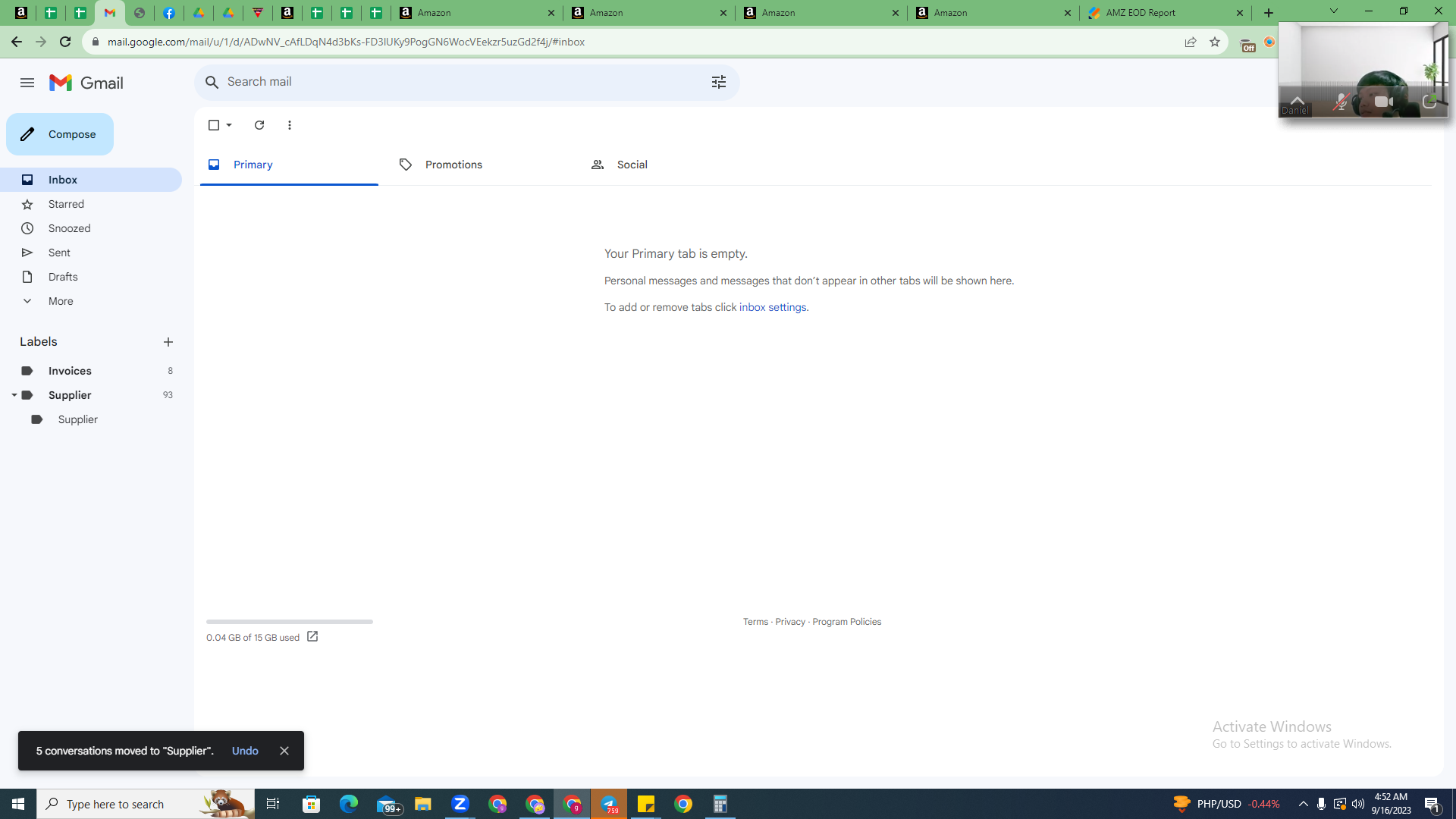Open the Gmail main menu hamburger icon
The width and height of the screenshot is (1456, 819).
27,83
